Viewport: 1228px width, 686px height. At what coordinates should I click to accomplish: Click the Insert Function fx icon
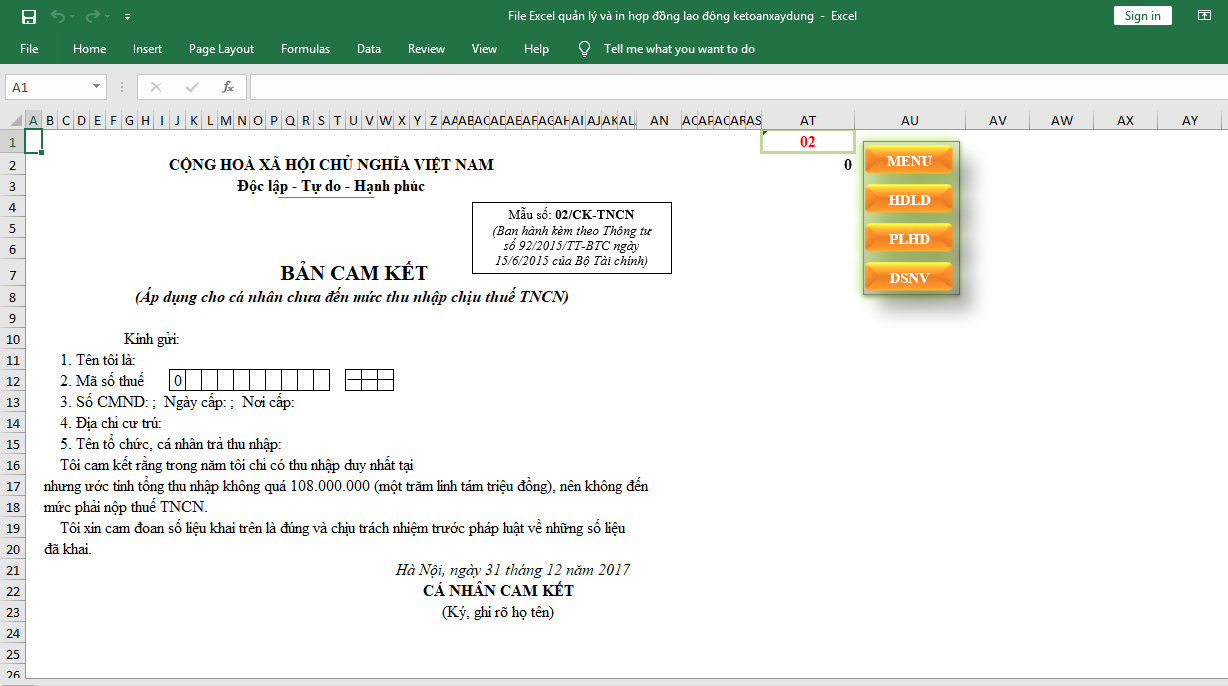(x=227, y=87)
